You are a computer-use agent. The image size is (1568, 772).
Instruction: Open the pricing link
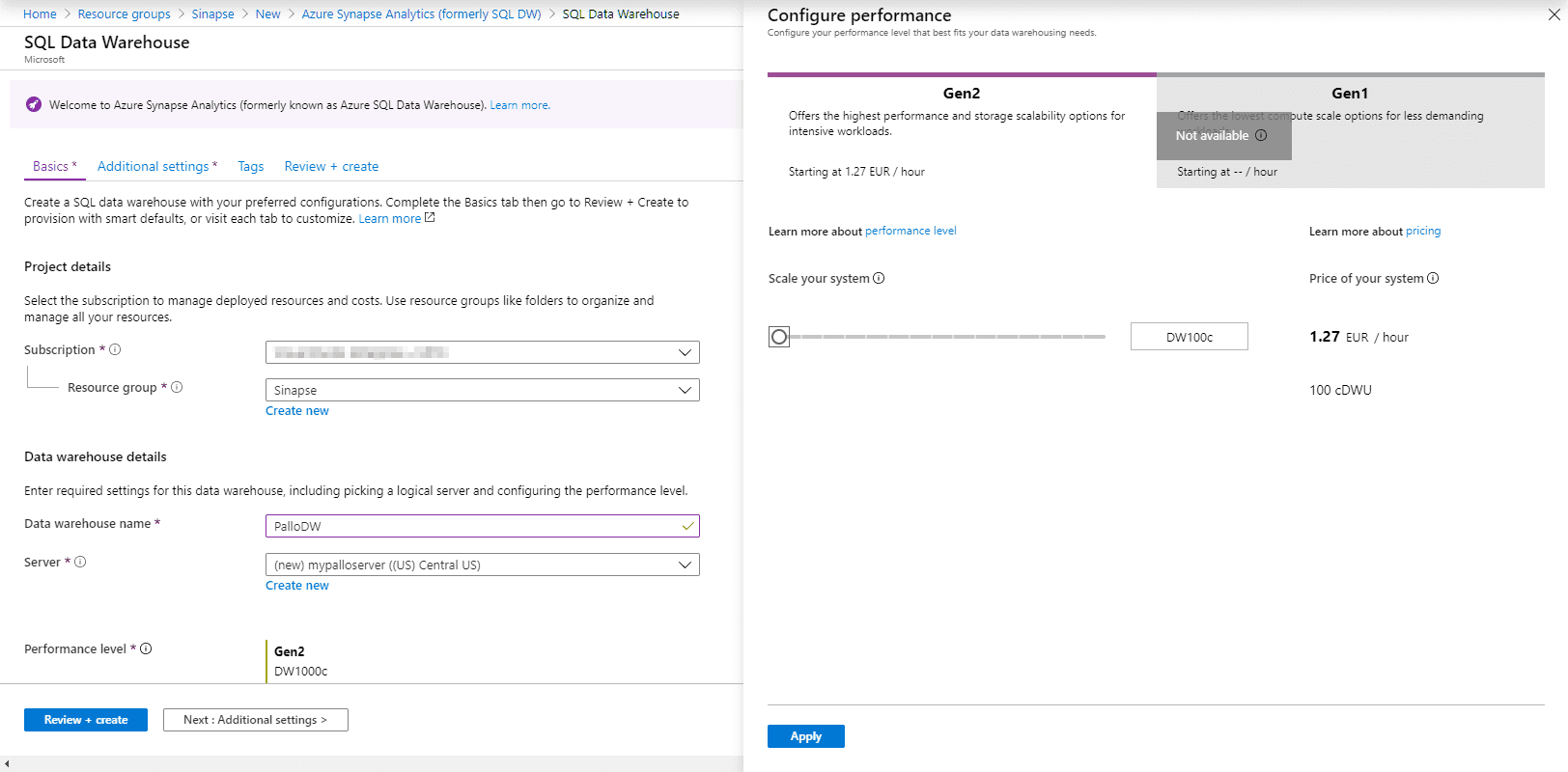(x=1423, y=231)
